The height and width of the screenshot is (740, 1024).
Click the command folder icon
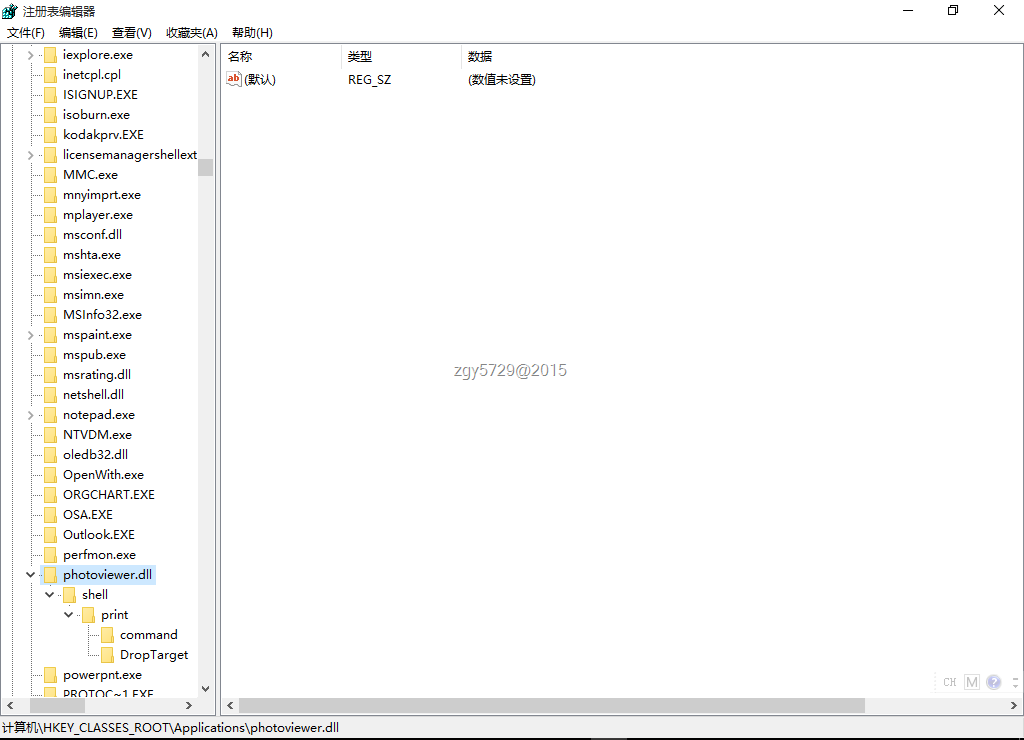[x=107, y=635]
